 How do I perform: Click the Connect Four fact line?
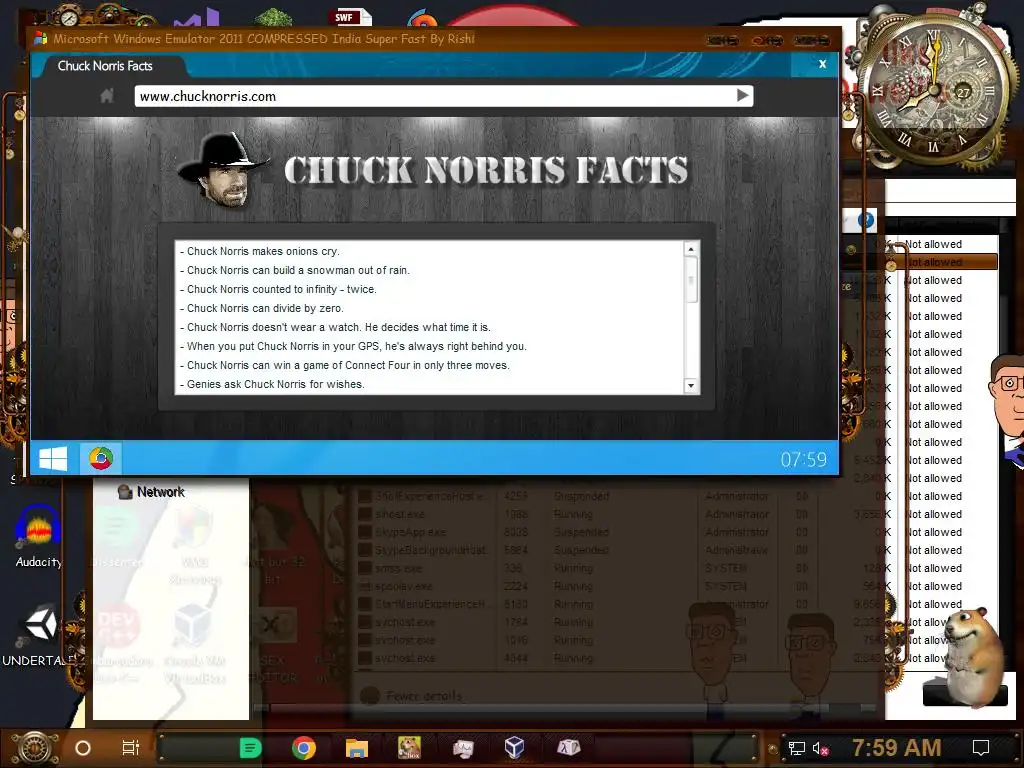[x=345, y=365]
